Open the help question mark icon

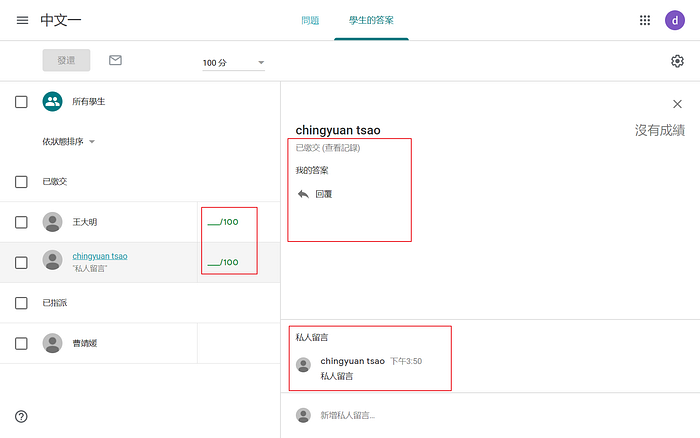pos(21,416)
